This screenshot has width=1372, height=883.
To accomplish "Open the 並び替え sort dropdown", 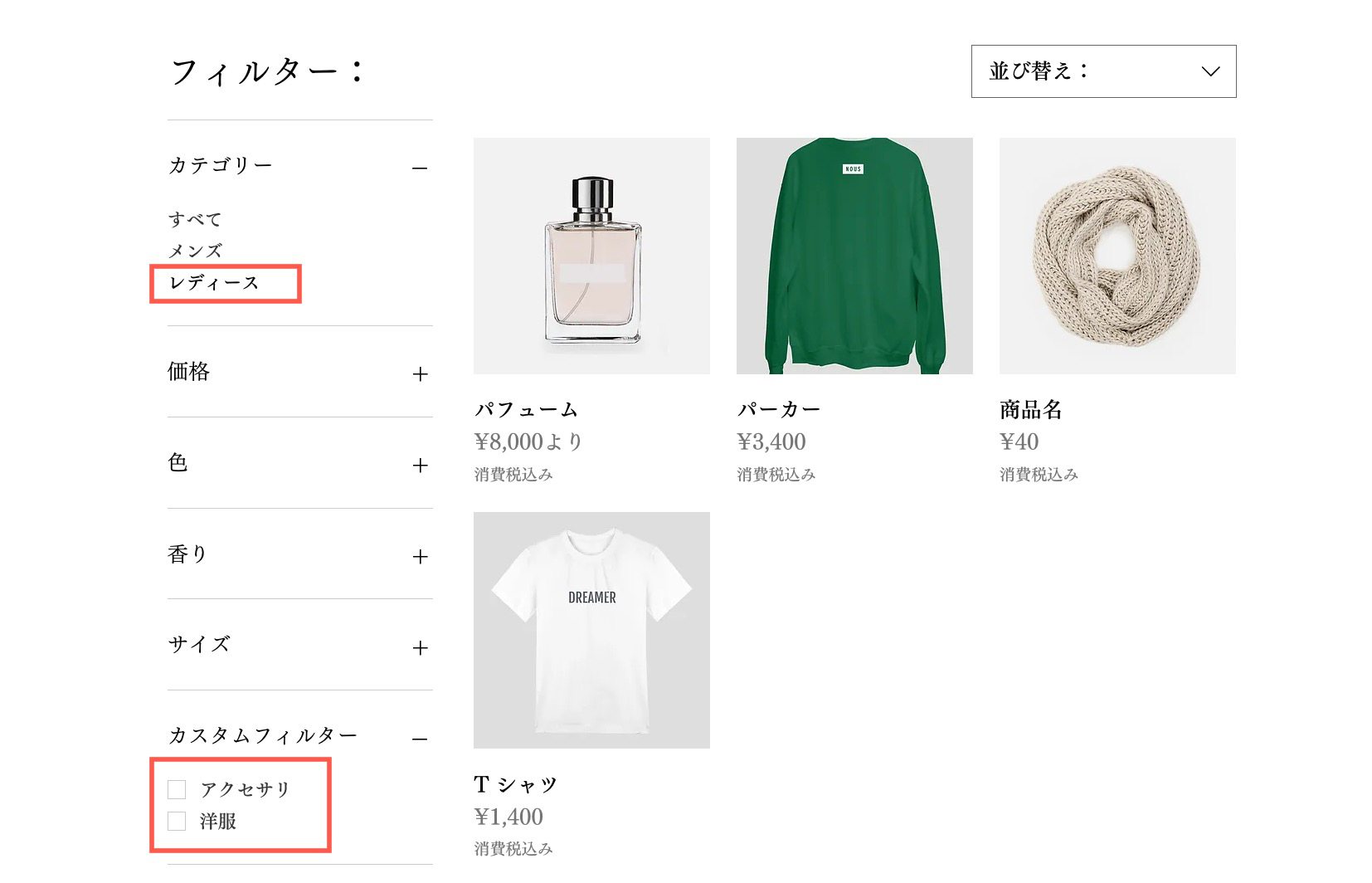I will (x=1103, y=71).
